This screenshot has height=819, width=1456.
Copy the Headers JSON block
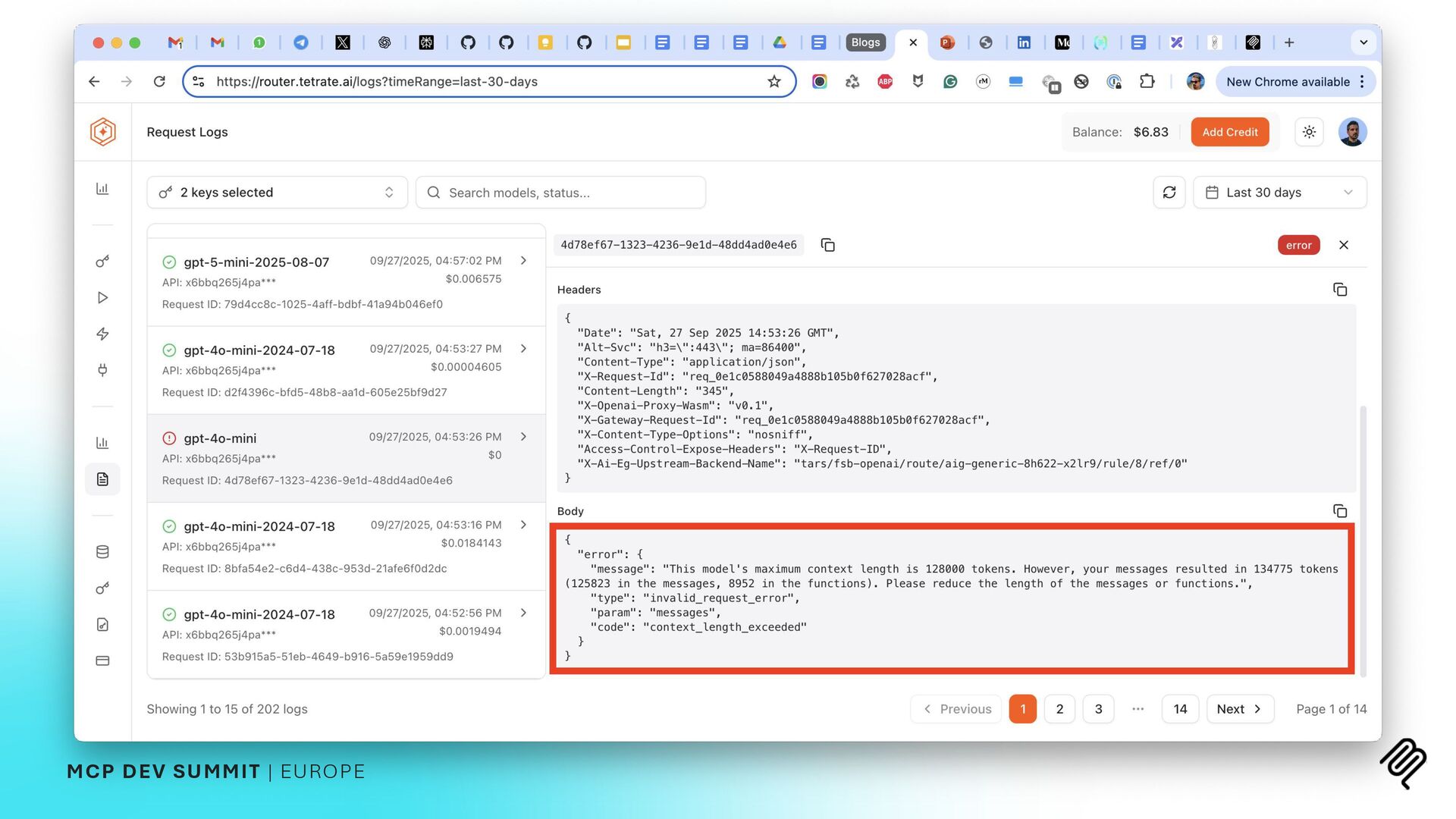pos(1340,290)
